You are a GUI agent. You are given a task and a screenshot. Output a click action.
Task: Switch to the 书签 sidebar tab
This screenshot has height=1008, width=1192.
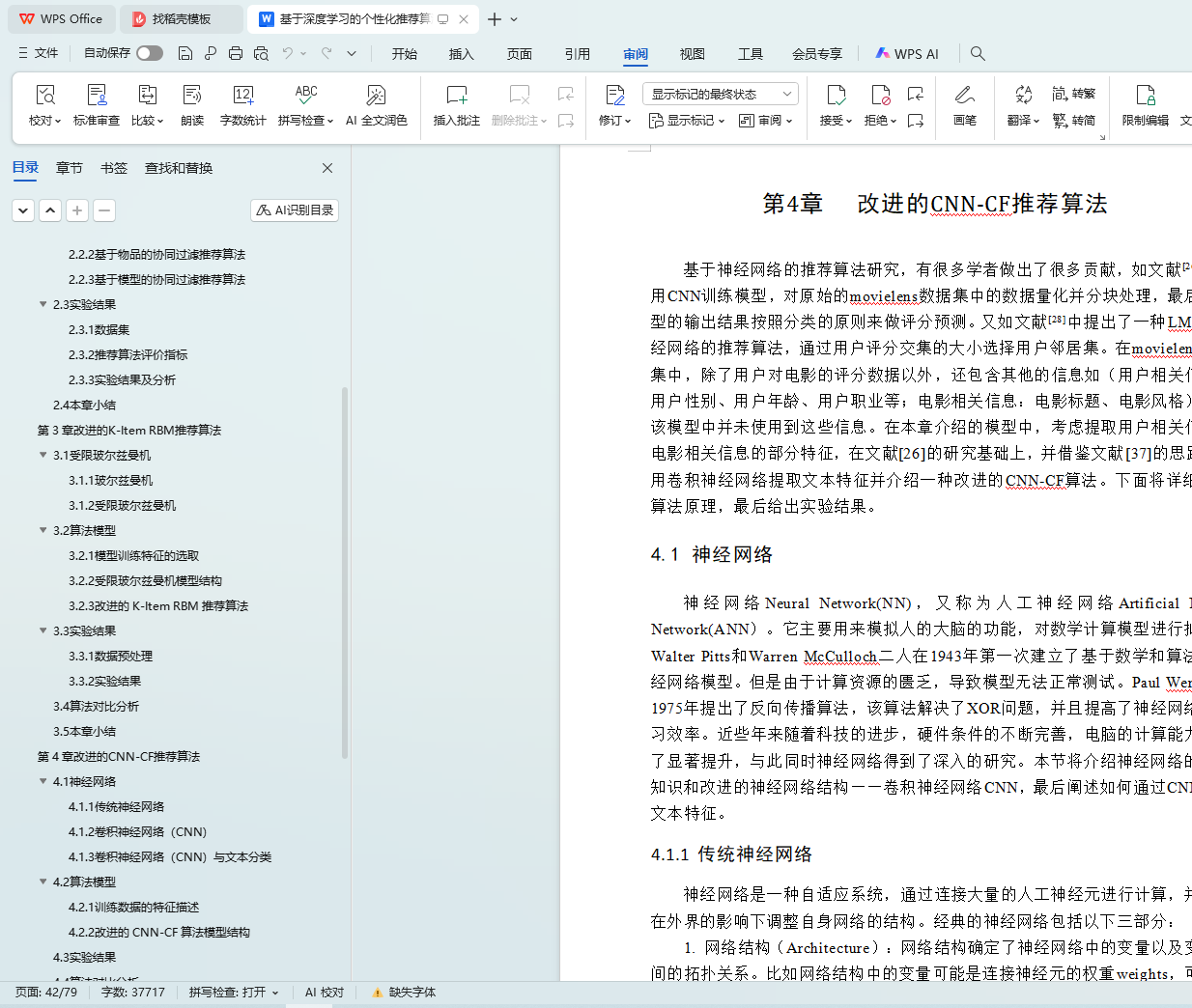[114, 168]
